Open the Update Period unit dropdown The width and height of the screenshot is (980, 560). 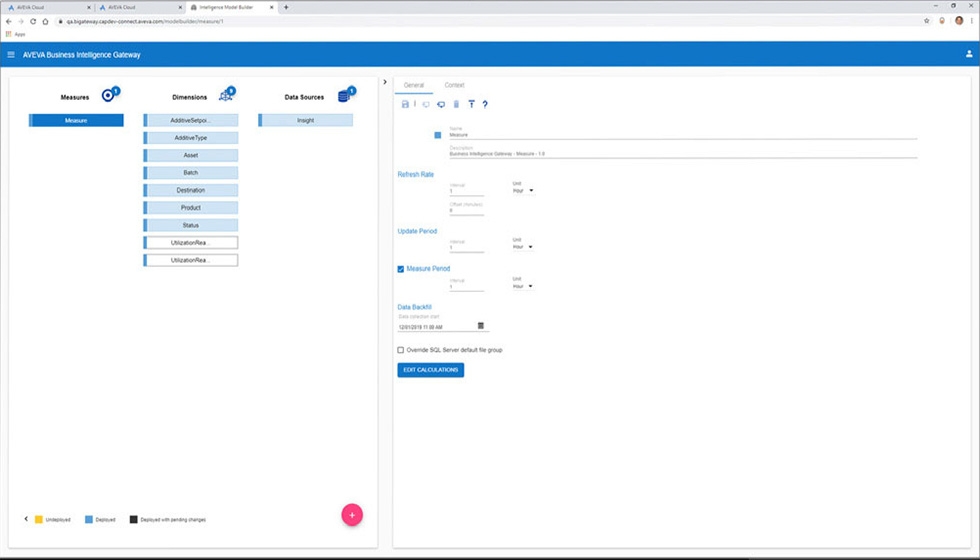(x=523, y=246)
